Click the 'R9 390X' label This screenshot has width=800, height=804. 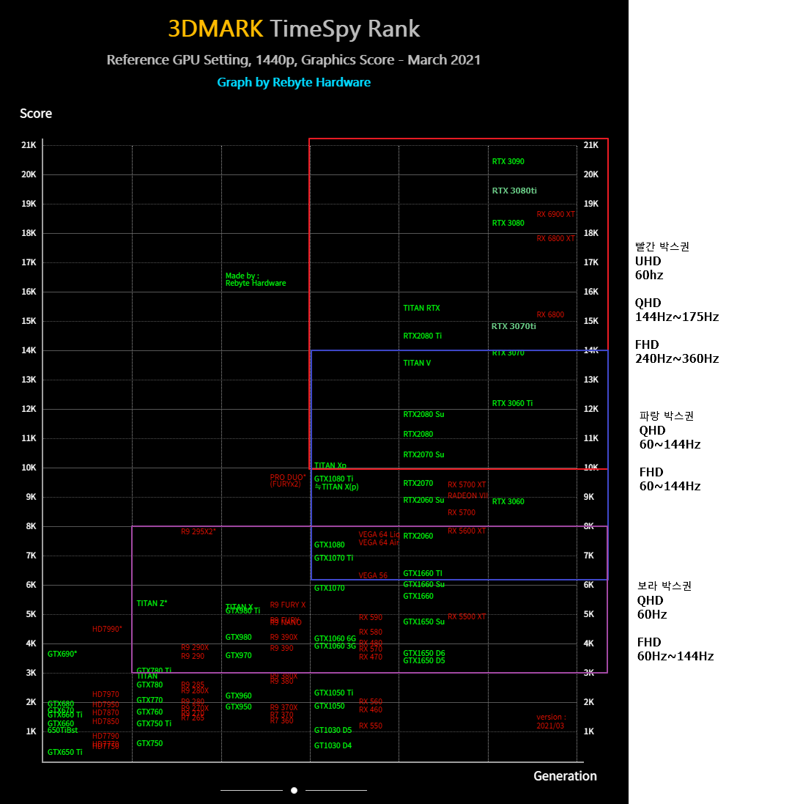284,637
